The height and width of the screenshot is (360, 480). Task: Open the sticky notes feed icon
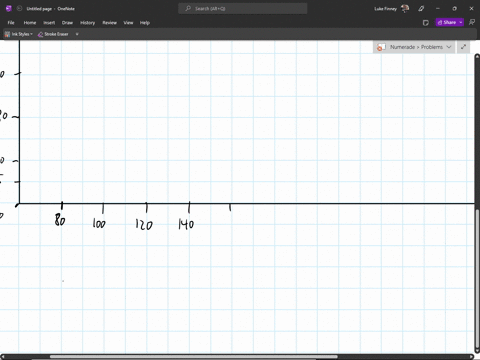click(x=426, y=23)
